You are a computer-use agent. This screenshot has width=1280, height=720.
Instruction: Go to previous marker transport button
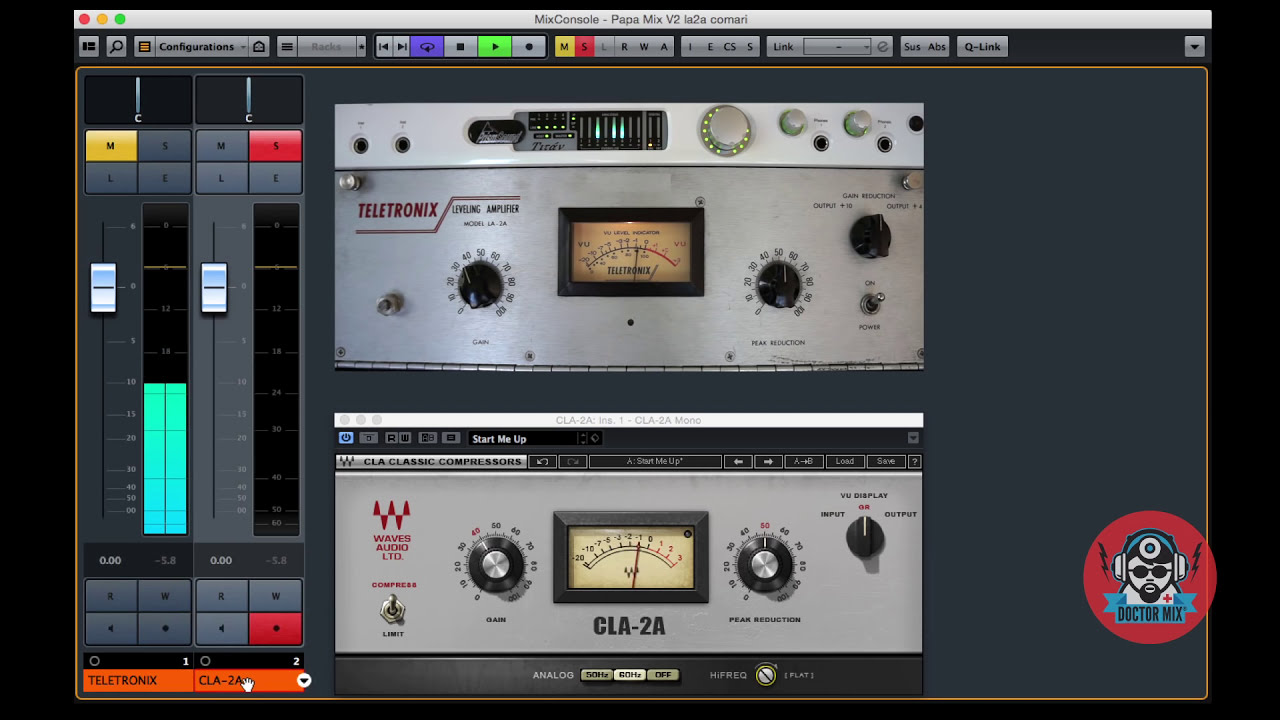(x=384, y=47)
